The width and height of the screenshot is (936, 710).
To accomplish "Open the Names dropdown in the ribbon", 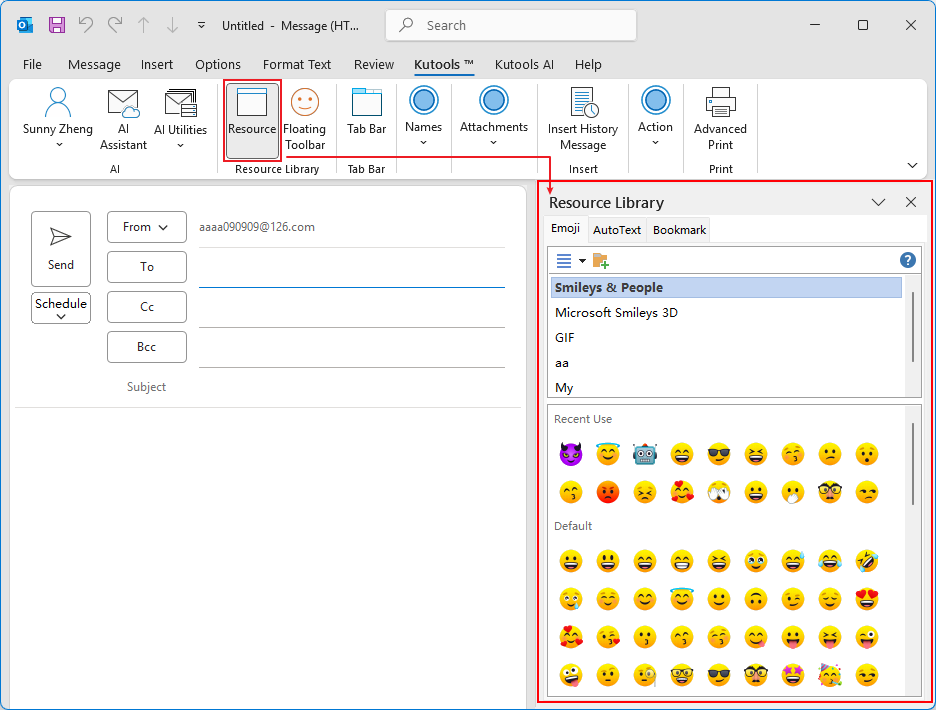I will pyautogui.click(x=423, y=116).
